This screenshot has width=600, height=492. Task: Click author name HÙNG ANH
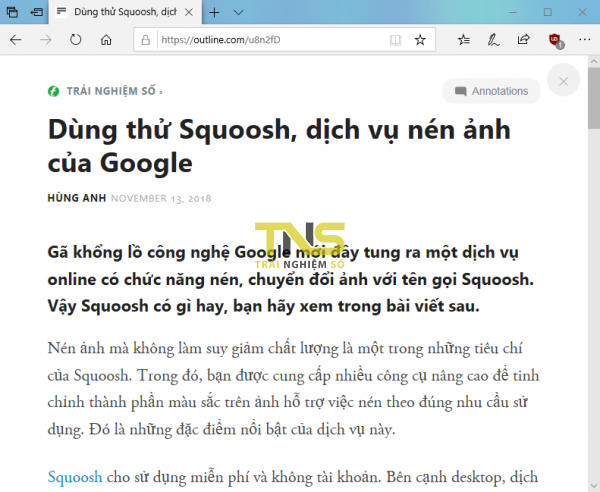[77, 198]
